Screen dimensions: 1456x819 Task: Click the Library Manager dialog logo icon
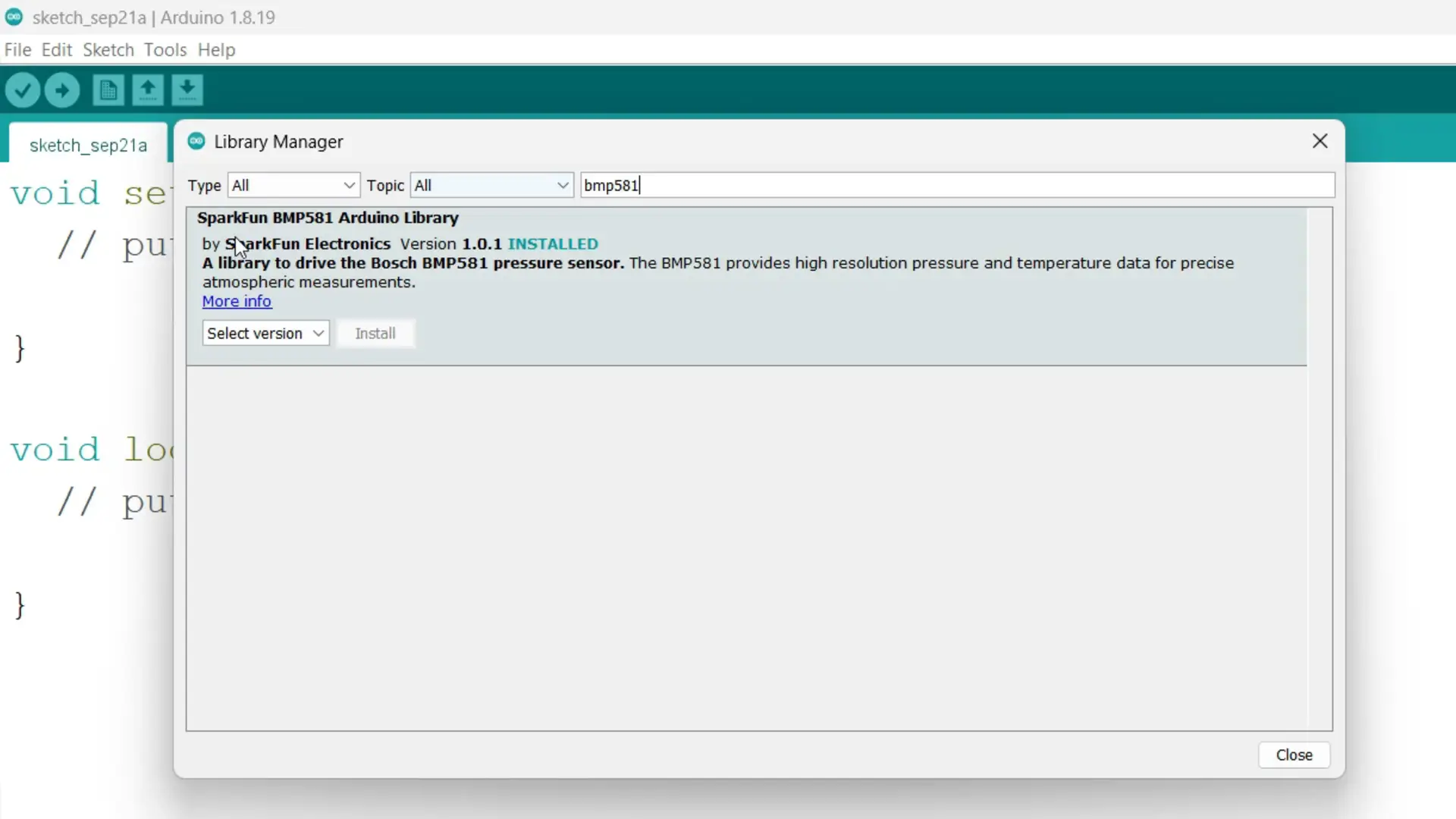pyautogui.click(x=196, y=141)
